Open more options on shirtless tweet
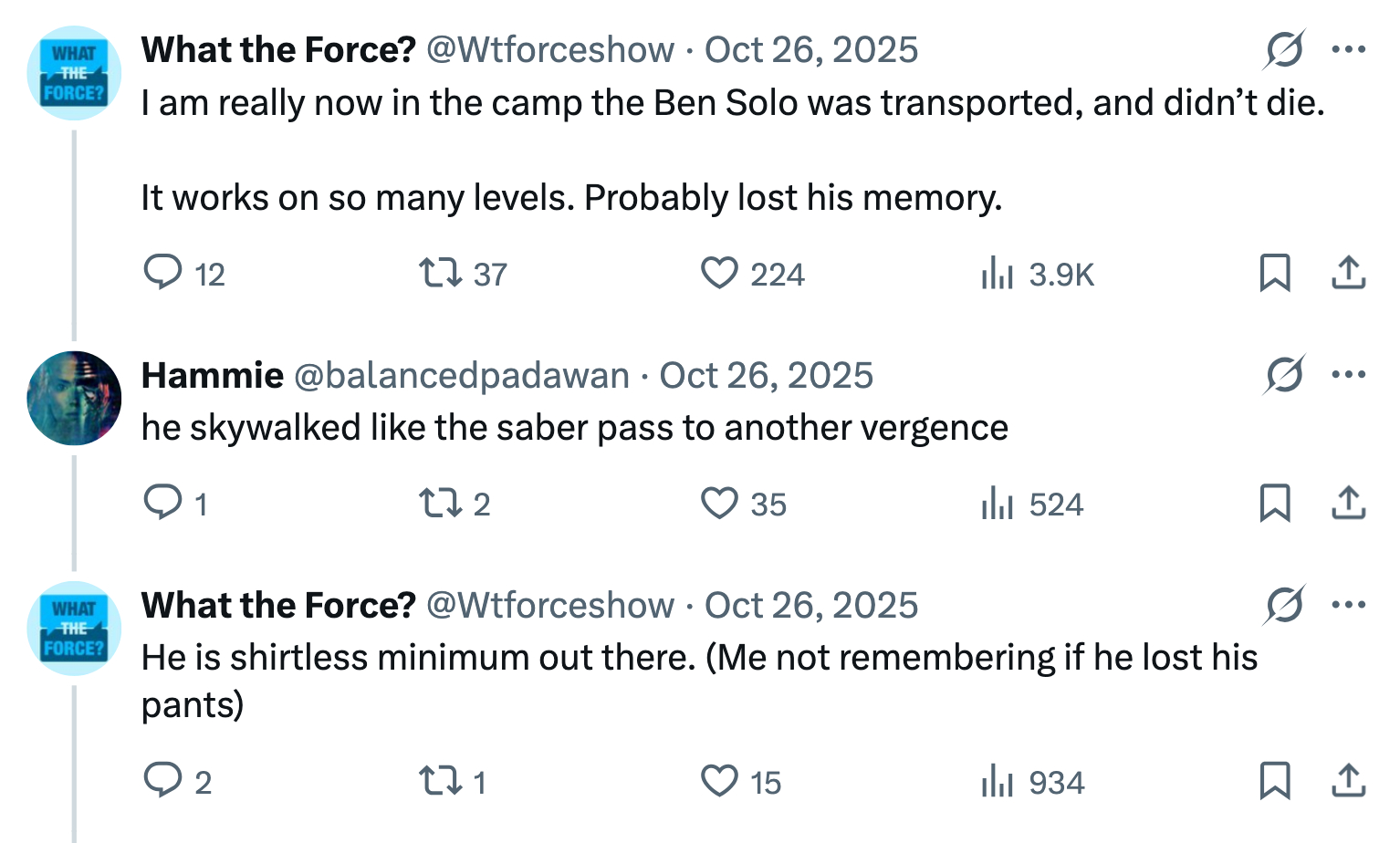Screen dimensions: 1400x843 (x=1348, y=605)
